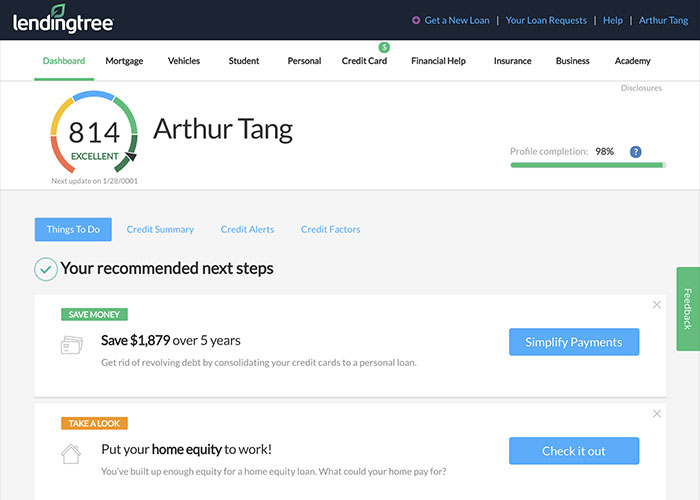This screenshot has width=700, height=500.
Task: Click Put your home equity to work heading
Action: click(186, 449)
